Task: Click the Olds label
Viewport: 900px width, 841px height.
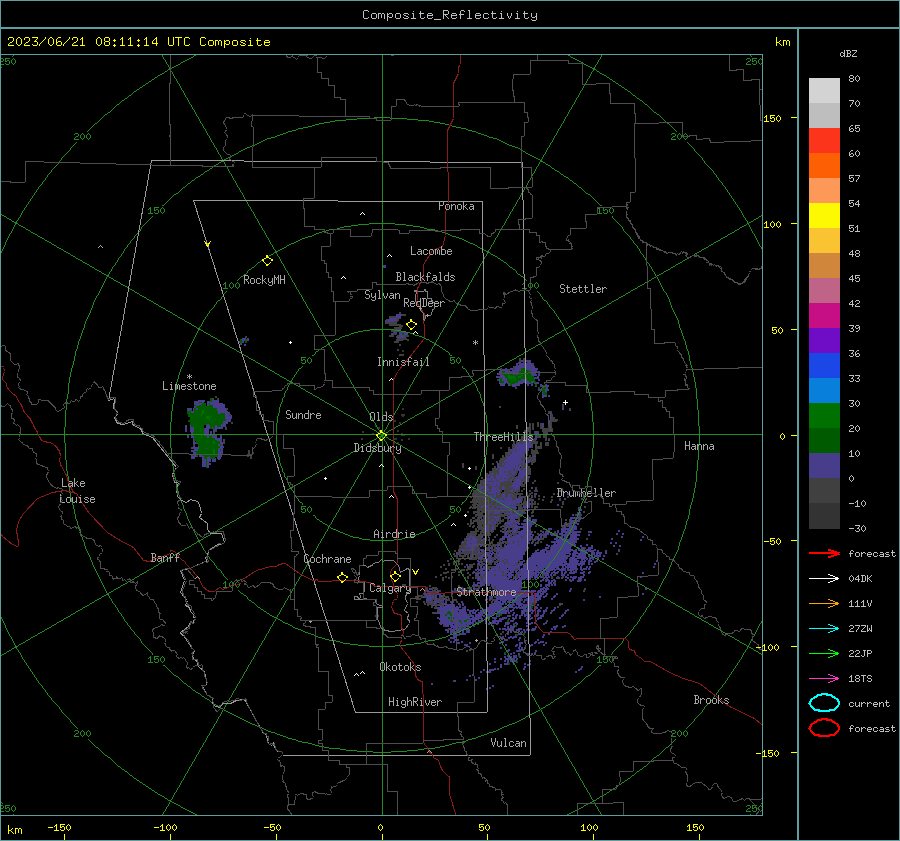Action: (x=381, y=417)
